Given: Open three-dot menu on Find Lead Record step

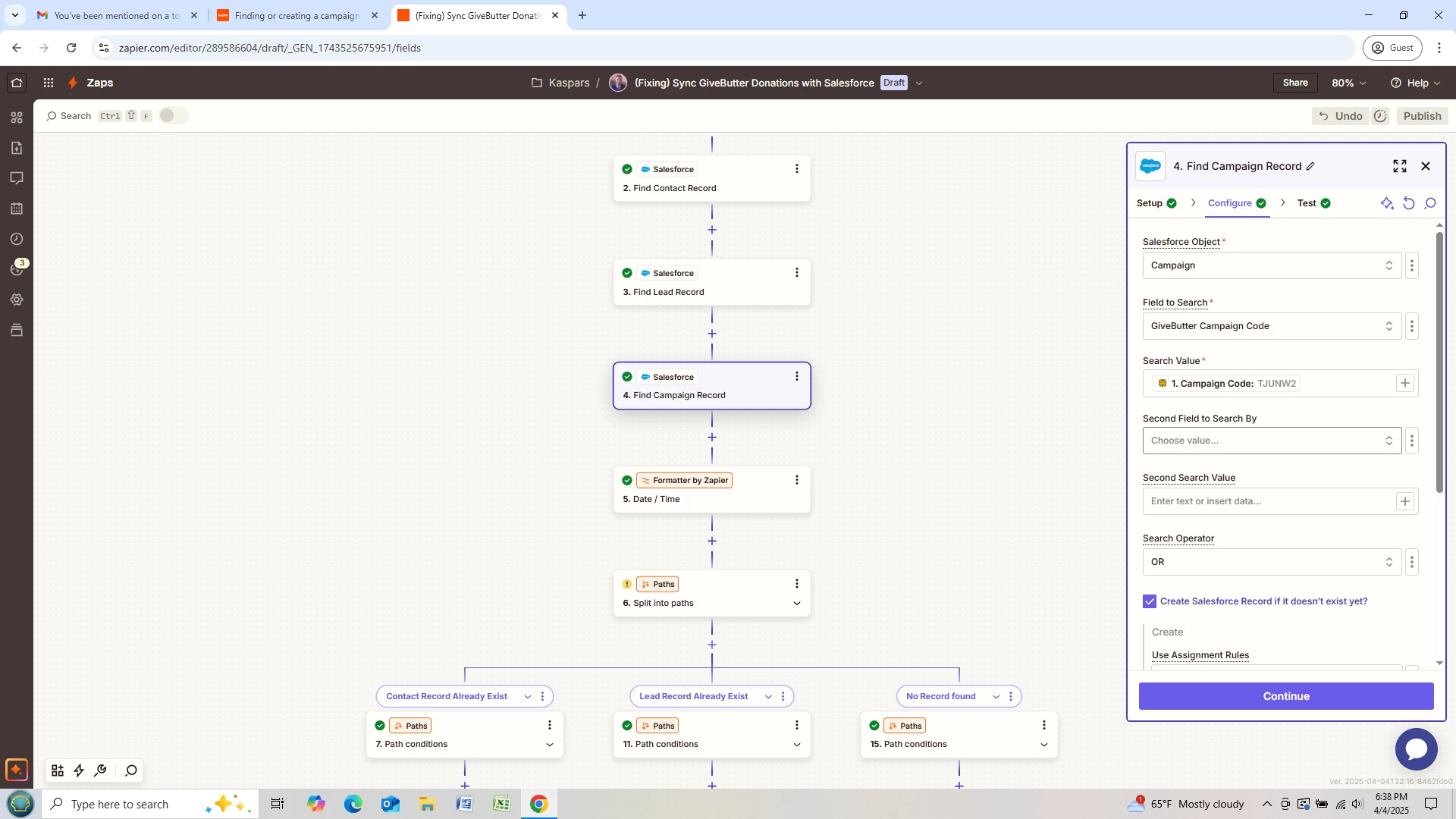Looking at the screenshot, I should click(796, 273).
